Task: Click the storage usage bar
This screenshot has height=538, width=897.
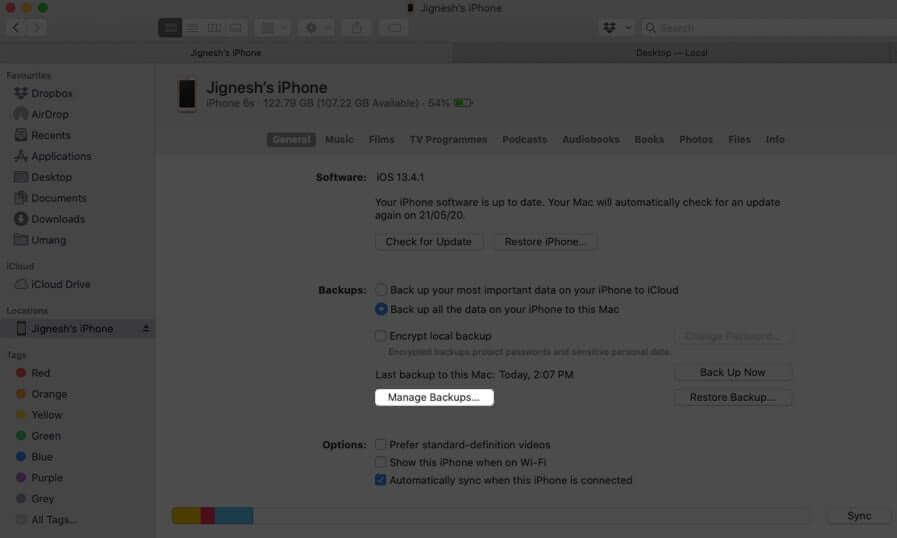Action: coord(491,516)
